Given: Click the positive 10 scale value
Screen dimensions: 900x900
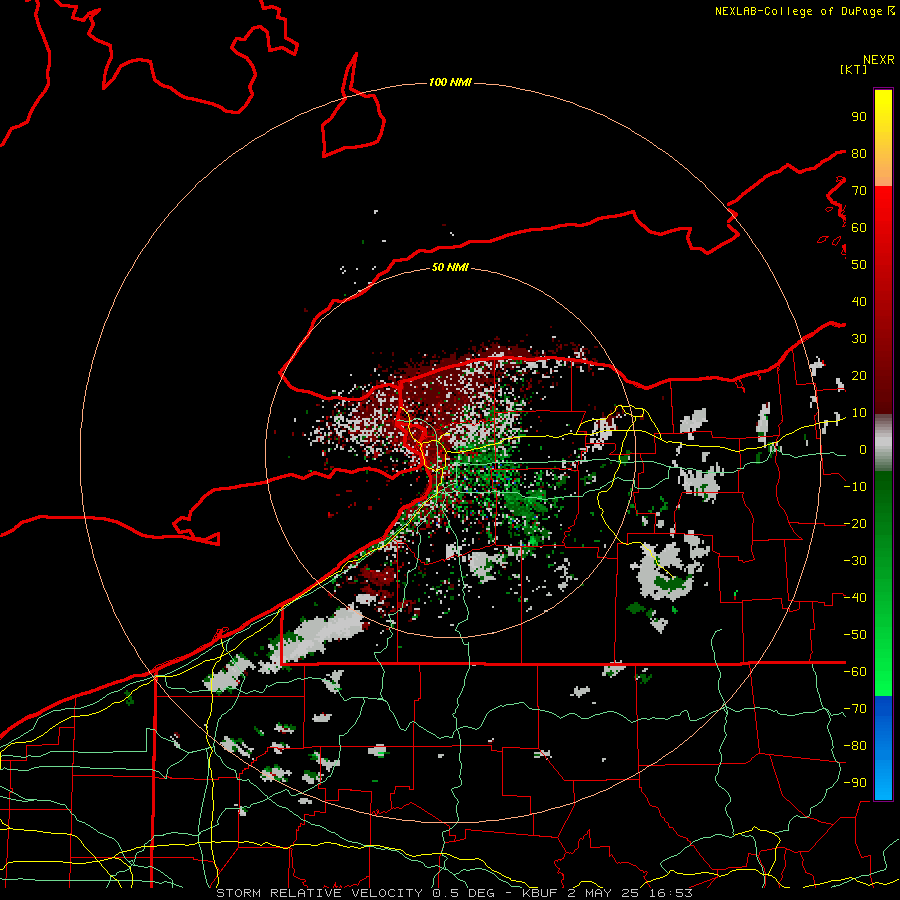Looking at the screenshot, I should [859, 413].
